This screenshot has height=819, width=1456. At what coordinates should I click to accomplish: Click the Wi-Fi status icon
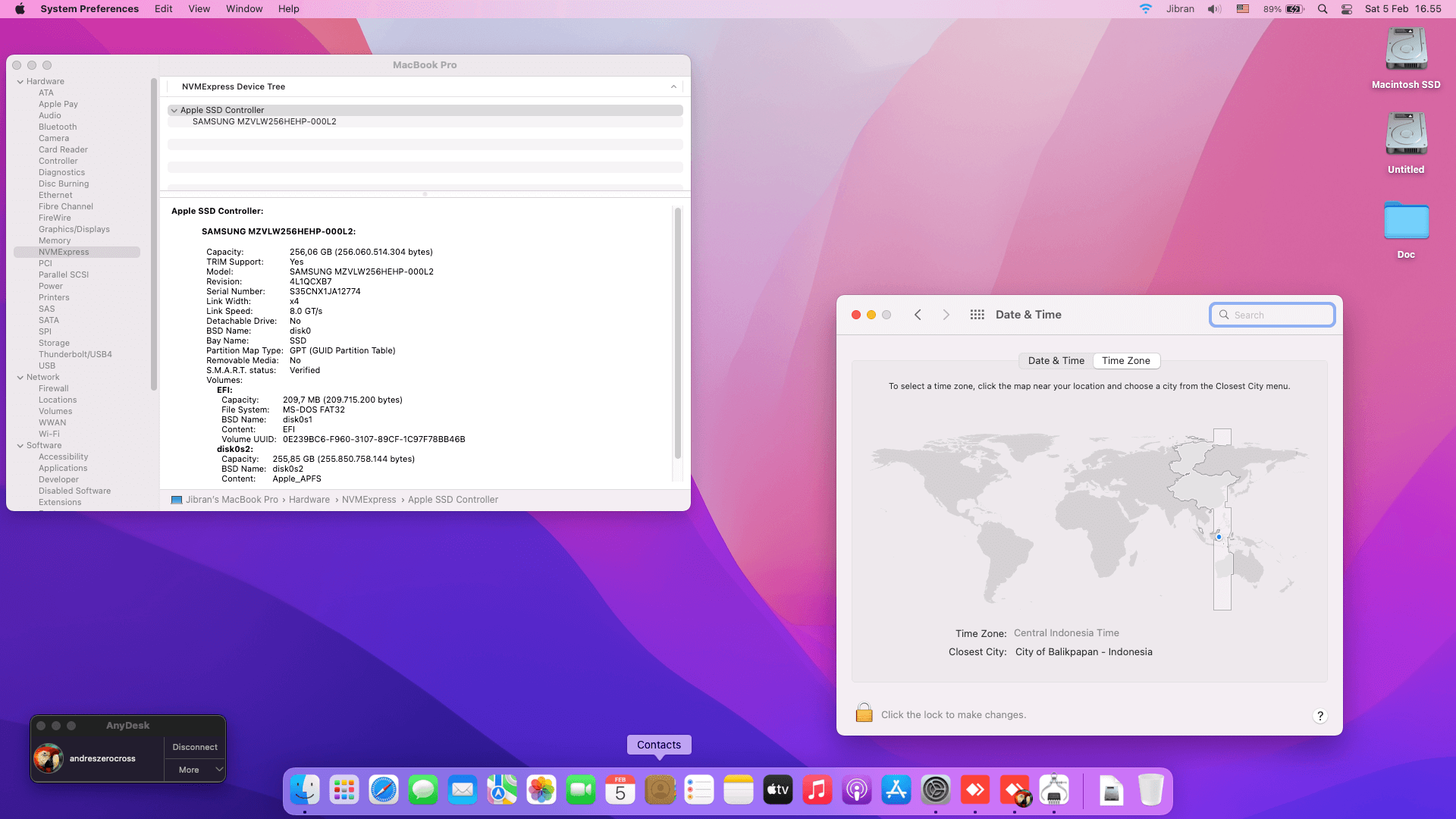pyautogui.click(x=1145, y=9)
